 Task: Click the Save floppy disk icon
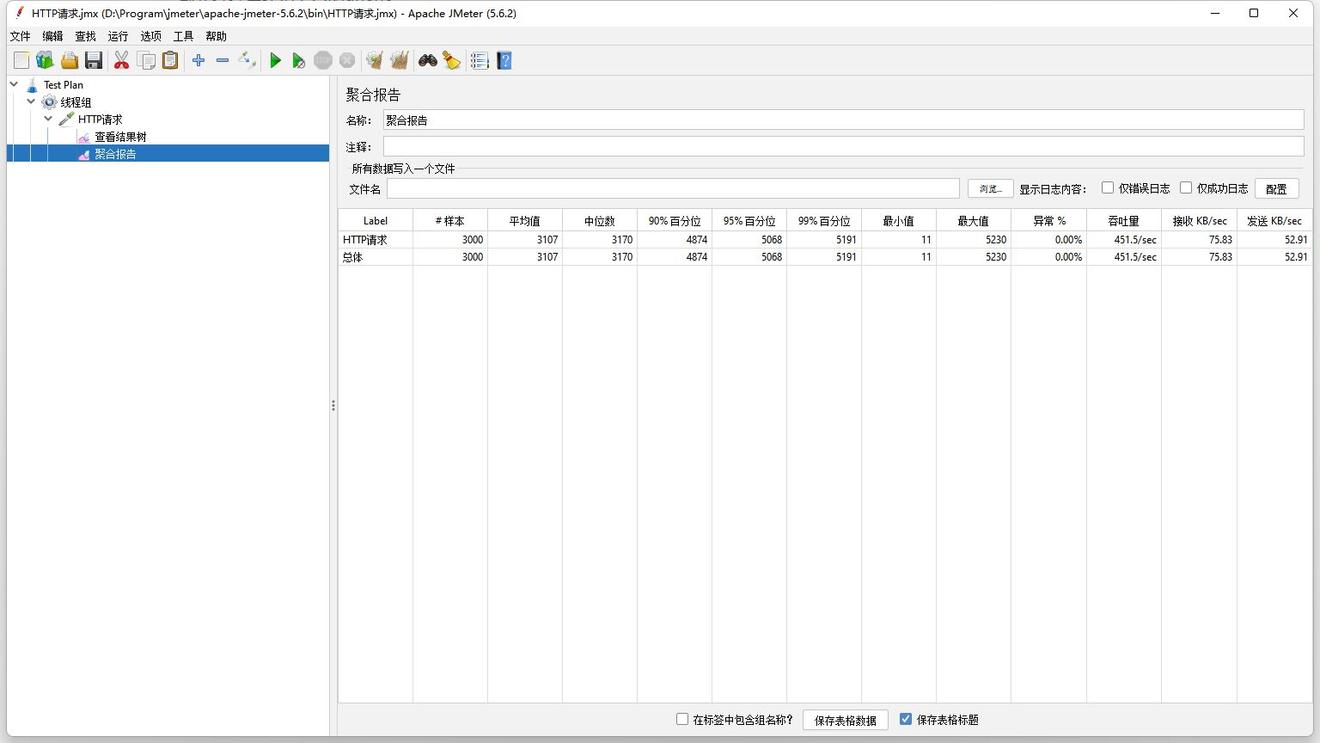(x=94, y=61)
